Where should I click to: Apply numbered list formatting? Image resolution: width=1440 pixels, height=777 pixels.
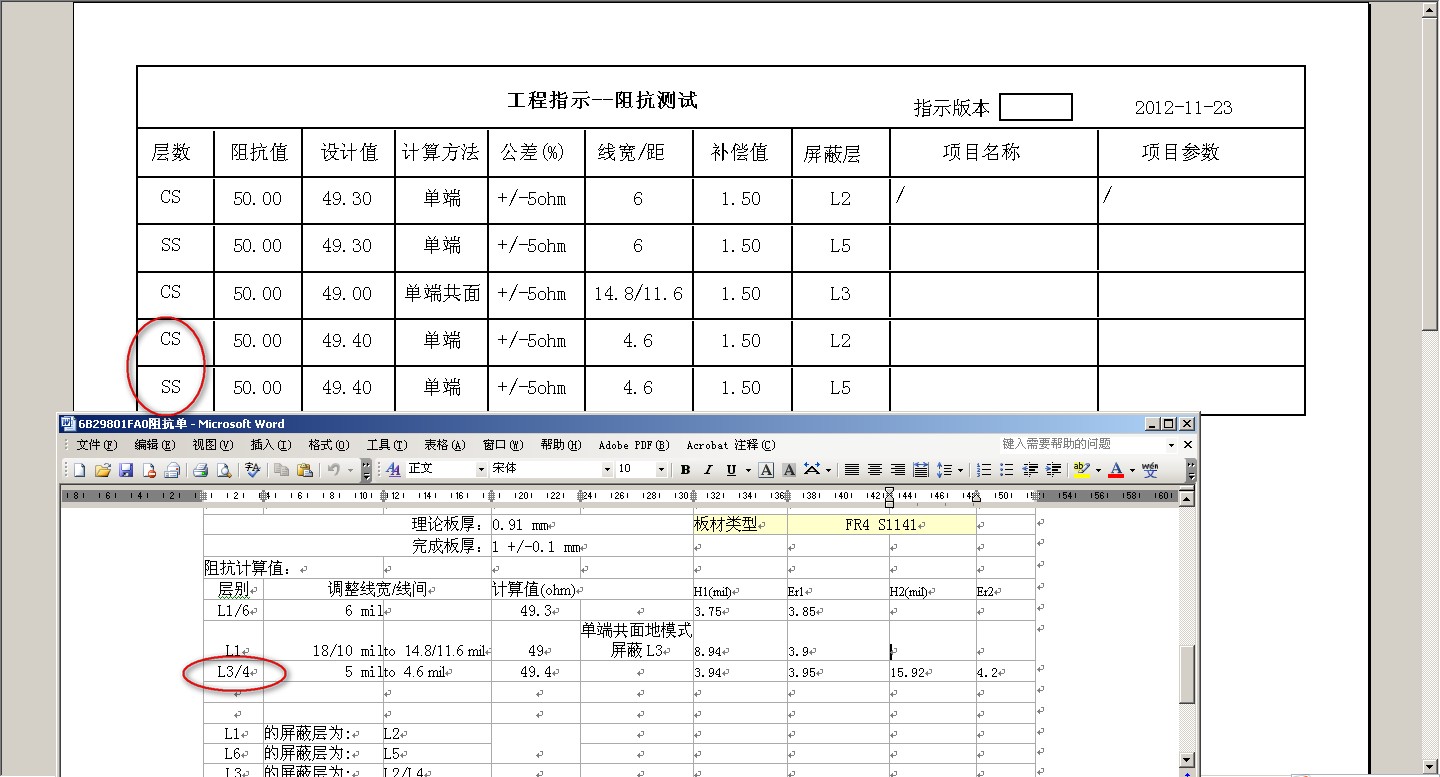click(984, 469)
